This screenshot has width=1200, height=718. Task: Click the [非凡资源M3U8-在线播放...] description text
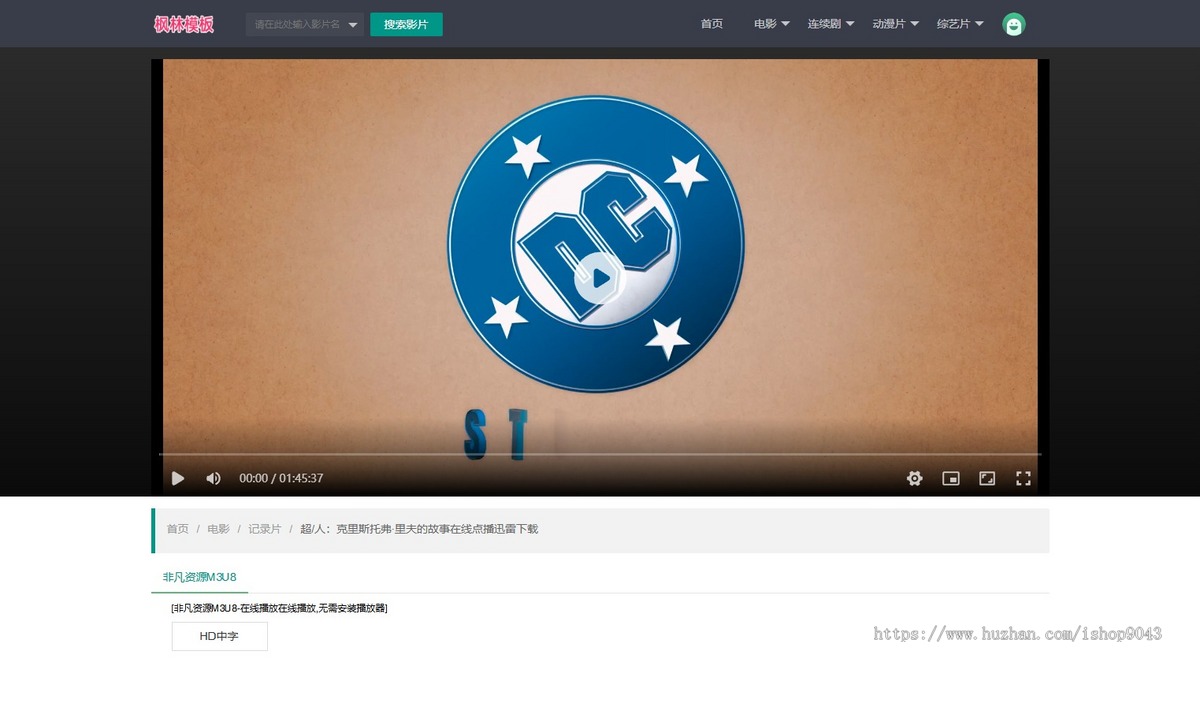point(279,608)
